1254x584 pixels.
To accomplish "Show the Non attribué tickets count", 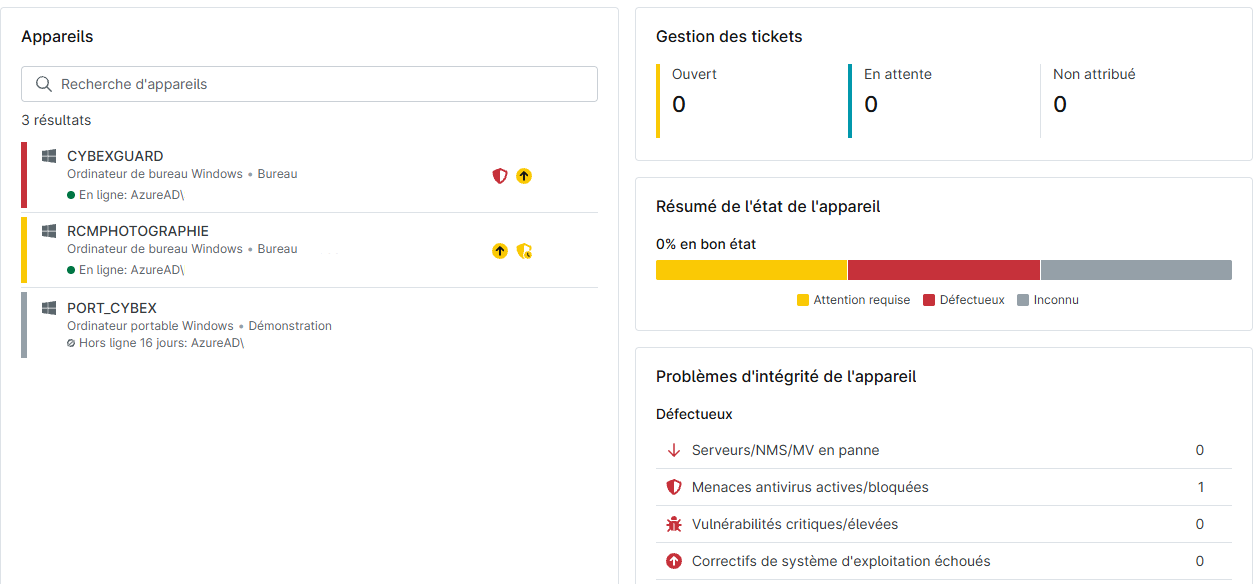I will 1060,104.
